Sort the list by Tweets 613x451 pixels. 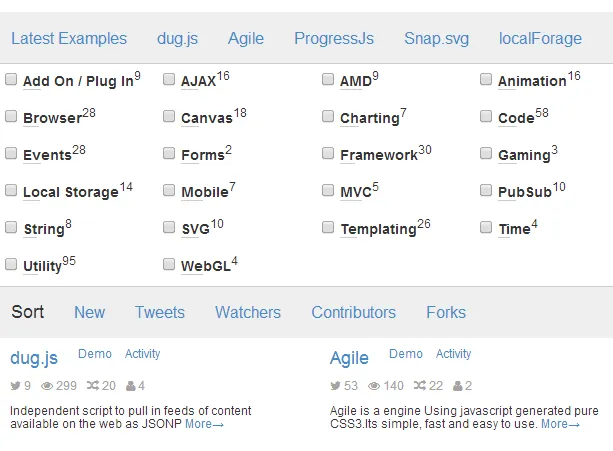click(160, 312)
